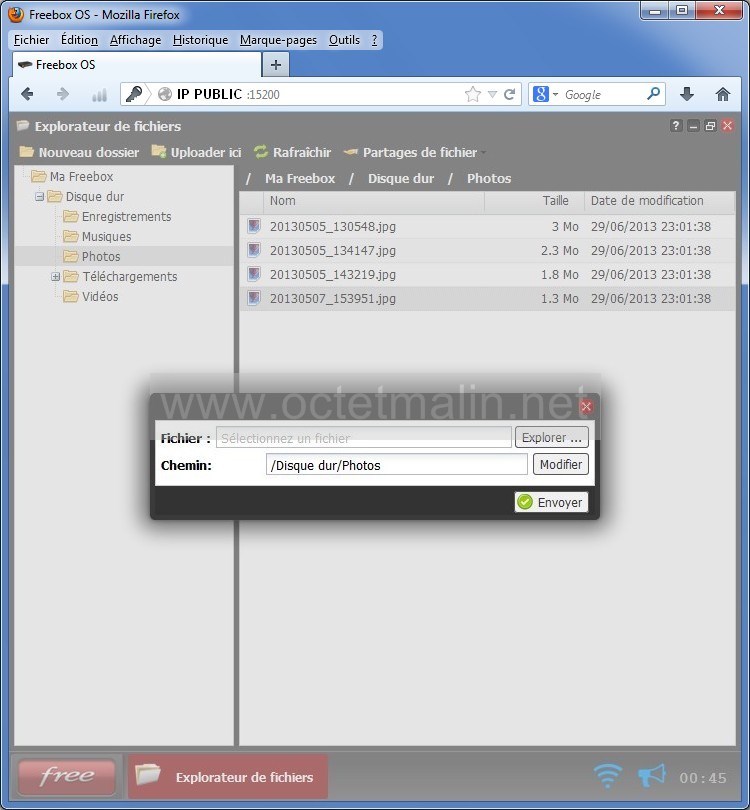Click the Ma Freebox breadcrumb
Screen dimensions: 750x810
point(300,179)
